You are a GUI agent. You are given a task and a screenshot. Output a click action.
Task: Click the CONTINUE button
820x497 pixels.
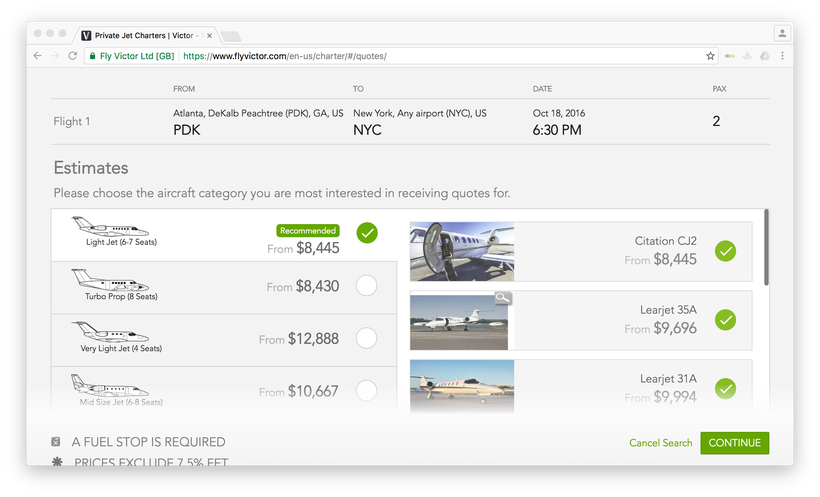click(734, 443)
